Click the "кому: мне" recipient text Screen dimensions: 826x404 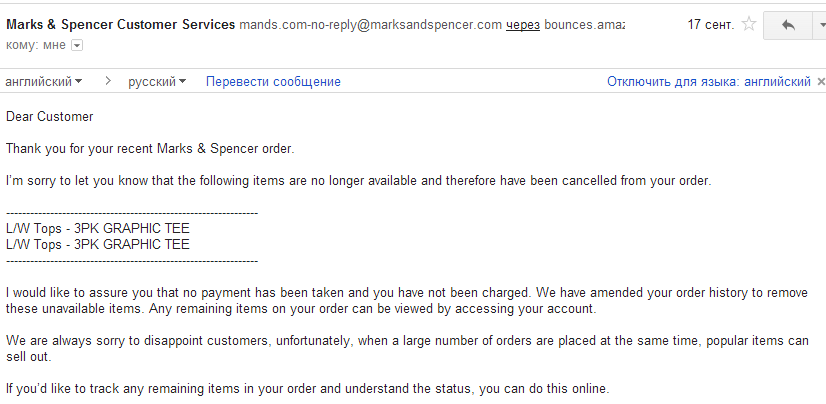tap(36, 44)
